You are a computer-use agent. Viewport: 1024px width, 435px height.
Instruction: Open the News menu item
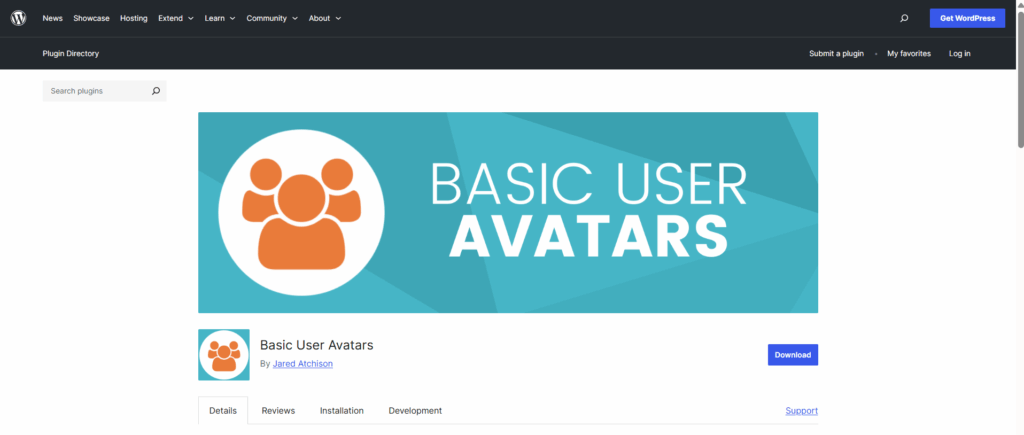(53, 18)
